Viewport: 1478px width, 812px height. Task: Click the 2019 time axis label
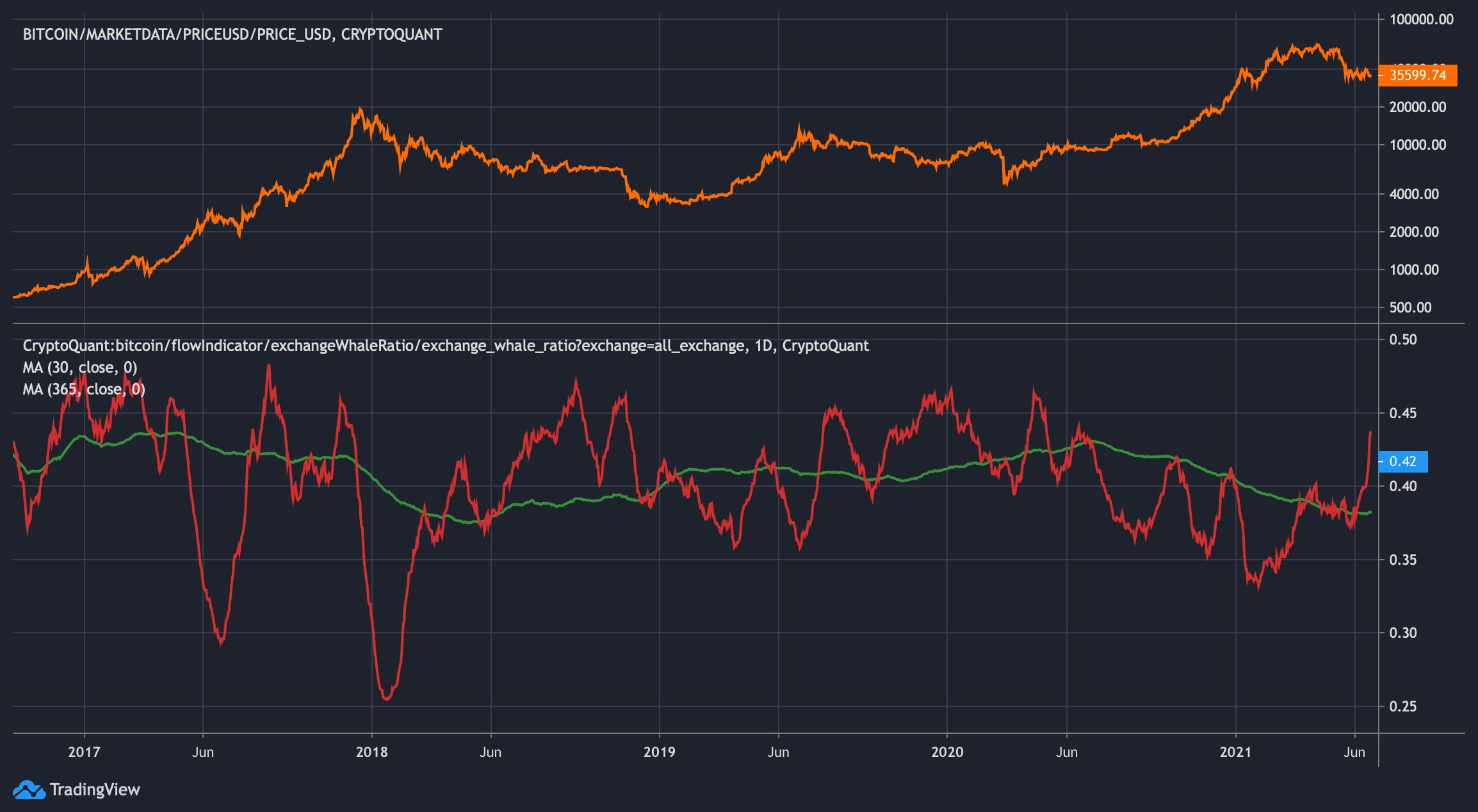point(659,752)
